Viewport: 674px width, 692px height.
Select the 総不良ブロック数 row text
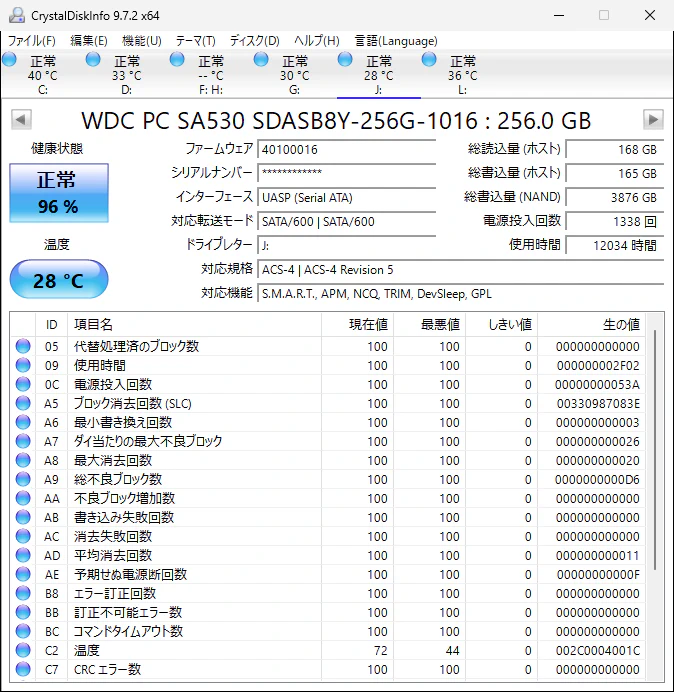[x=118, y=479]
